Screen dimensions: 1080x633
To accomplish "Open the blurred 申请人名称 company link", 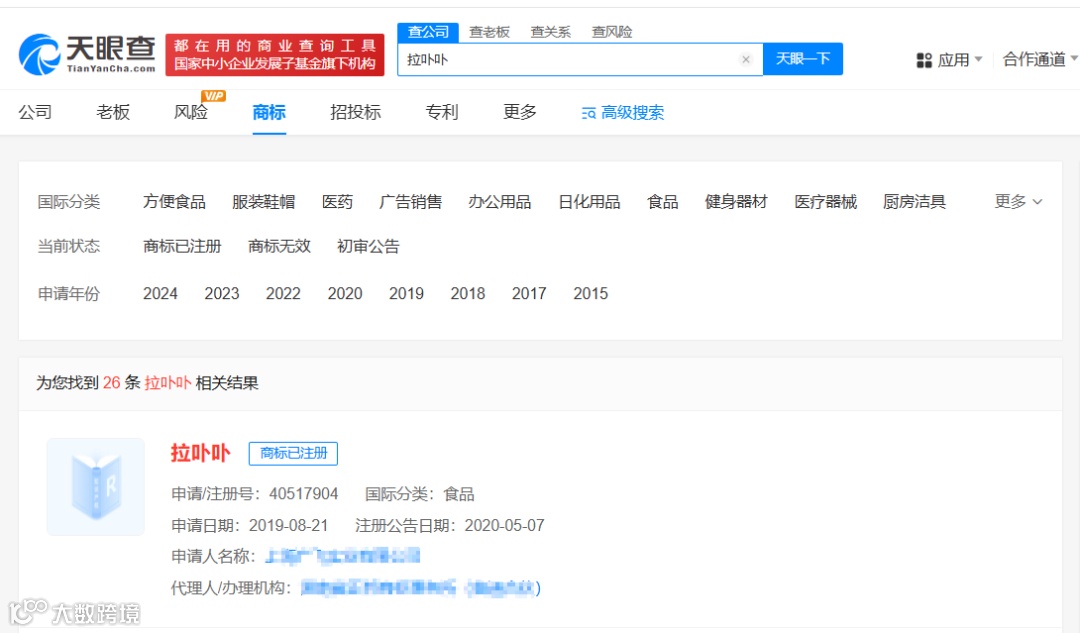I will [342, 556].
